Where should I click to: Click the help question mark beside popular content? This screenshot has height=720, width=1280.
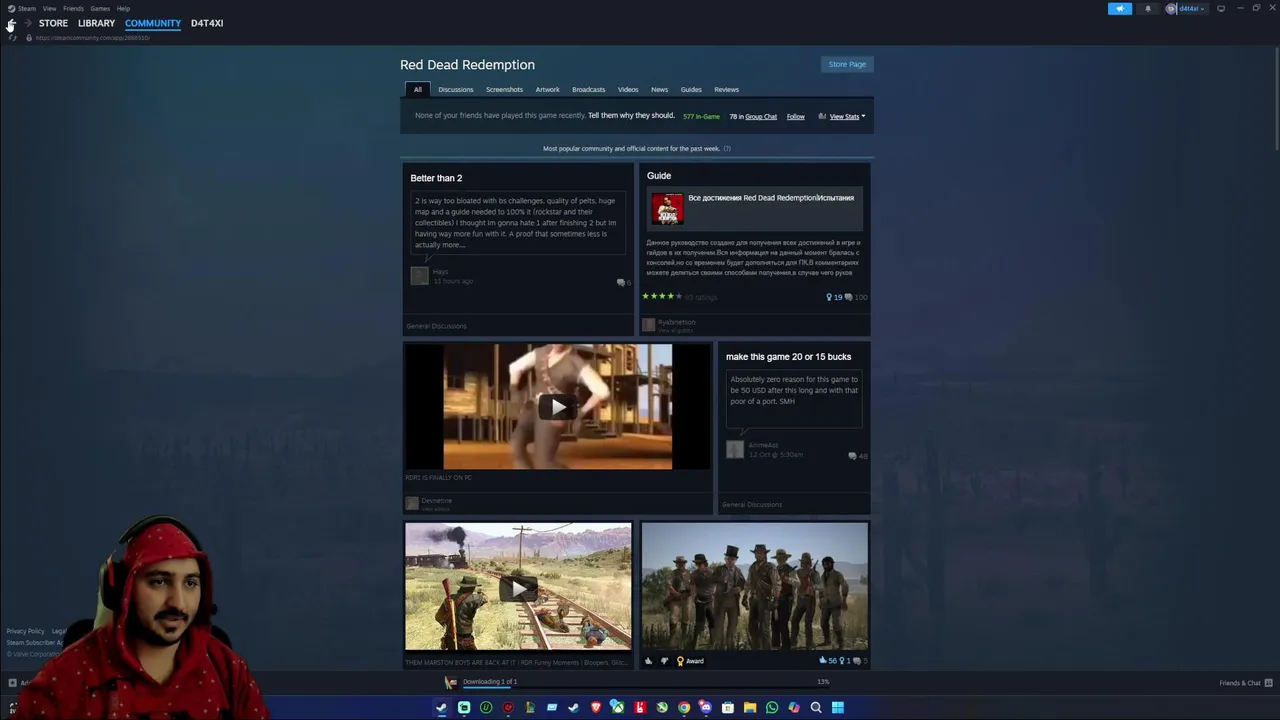(x=727, y=149)
